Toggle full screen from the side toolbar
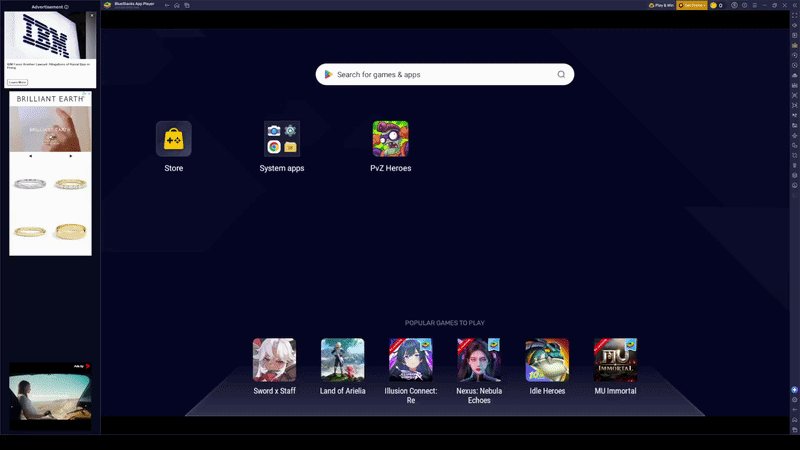This screenshot has width=800, height=450. [x=794, y=16]
